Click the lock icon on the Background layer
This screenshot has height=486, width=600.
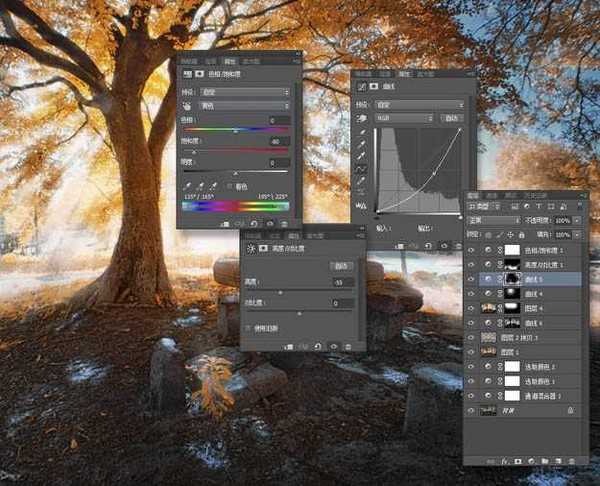(x=571, y=410)
